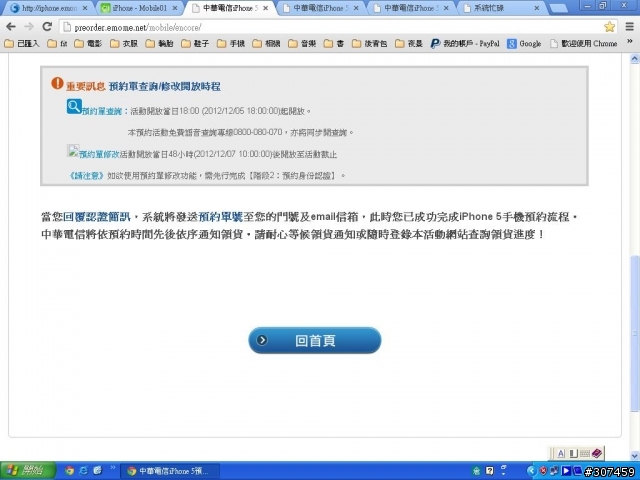
Task: Click the help question mark taskbar icon
Action: (490, 471)
